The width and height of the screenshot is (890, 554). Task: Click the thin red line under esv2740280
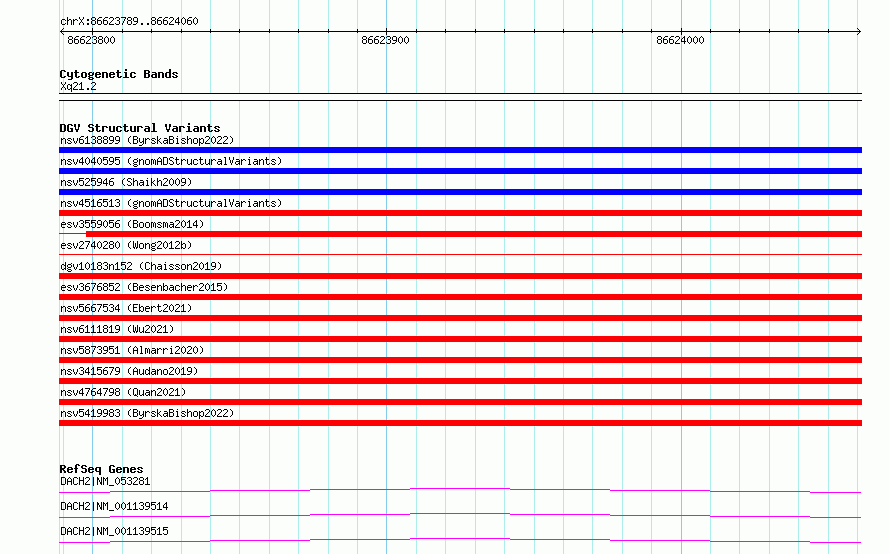click(x=460, y=254)
